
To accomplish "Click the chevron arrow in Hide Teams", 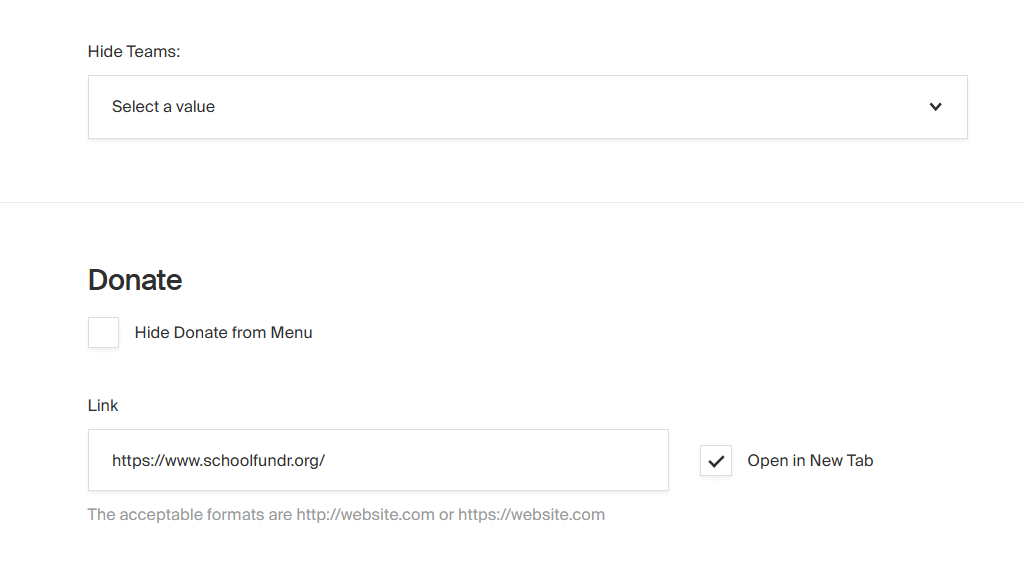I will point(935,107).
